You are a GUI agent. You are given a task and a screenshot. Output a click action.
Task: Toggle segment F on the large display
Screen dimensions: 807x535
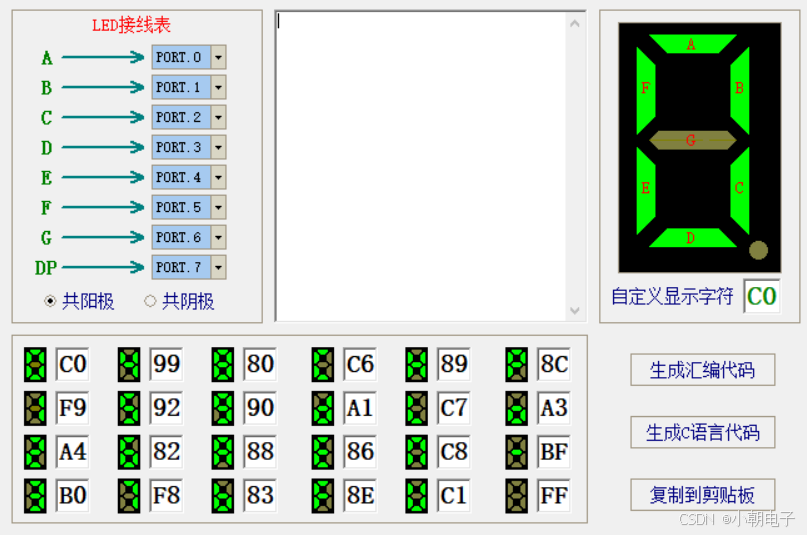[645, 91]
